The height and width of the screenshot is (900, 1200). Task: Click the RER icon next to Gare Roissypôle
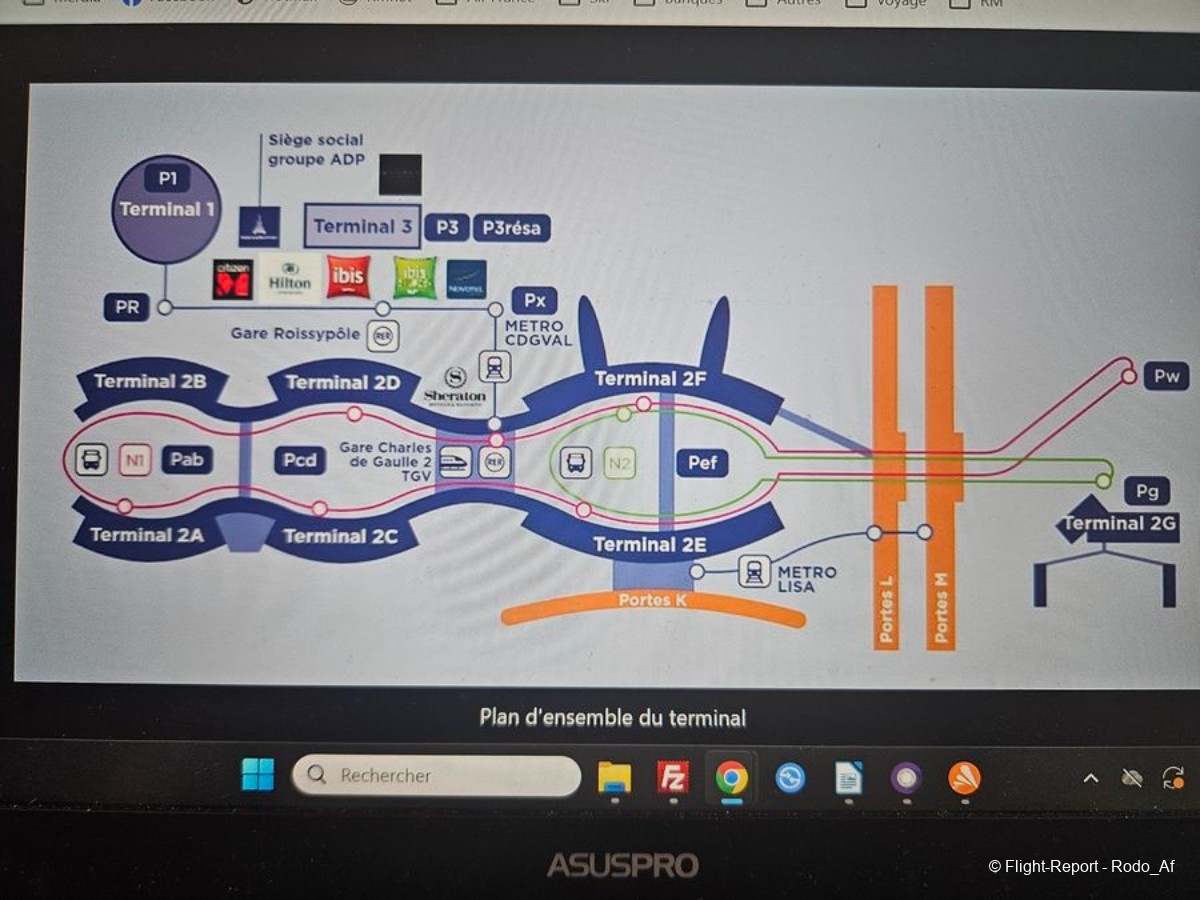pos(383,336)
